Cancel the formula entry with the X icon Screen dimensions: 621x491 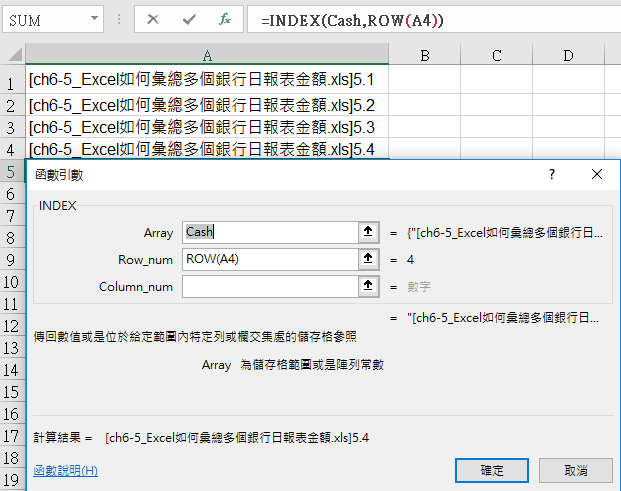pyautogui.click(x=153, y=19)
